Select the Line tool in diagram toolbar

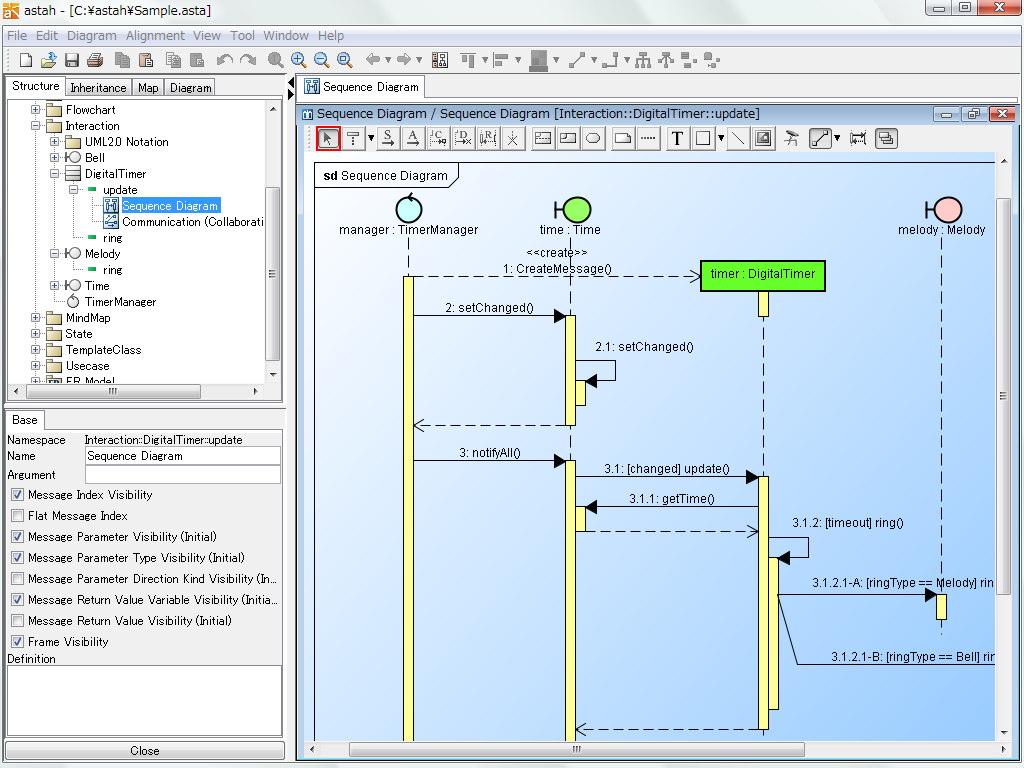point(737,139)
